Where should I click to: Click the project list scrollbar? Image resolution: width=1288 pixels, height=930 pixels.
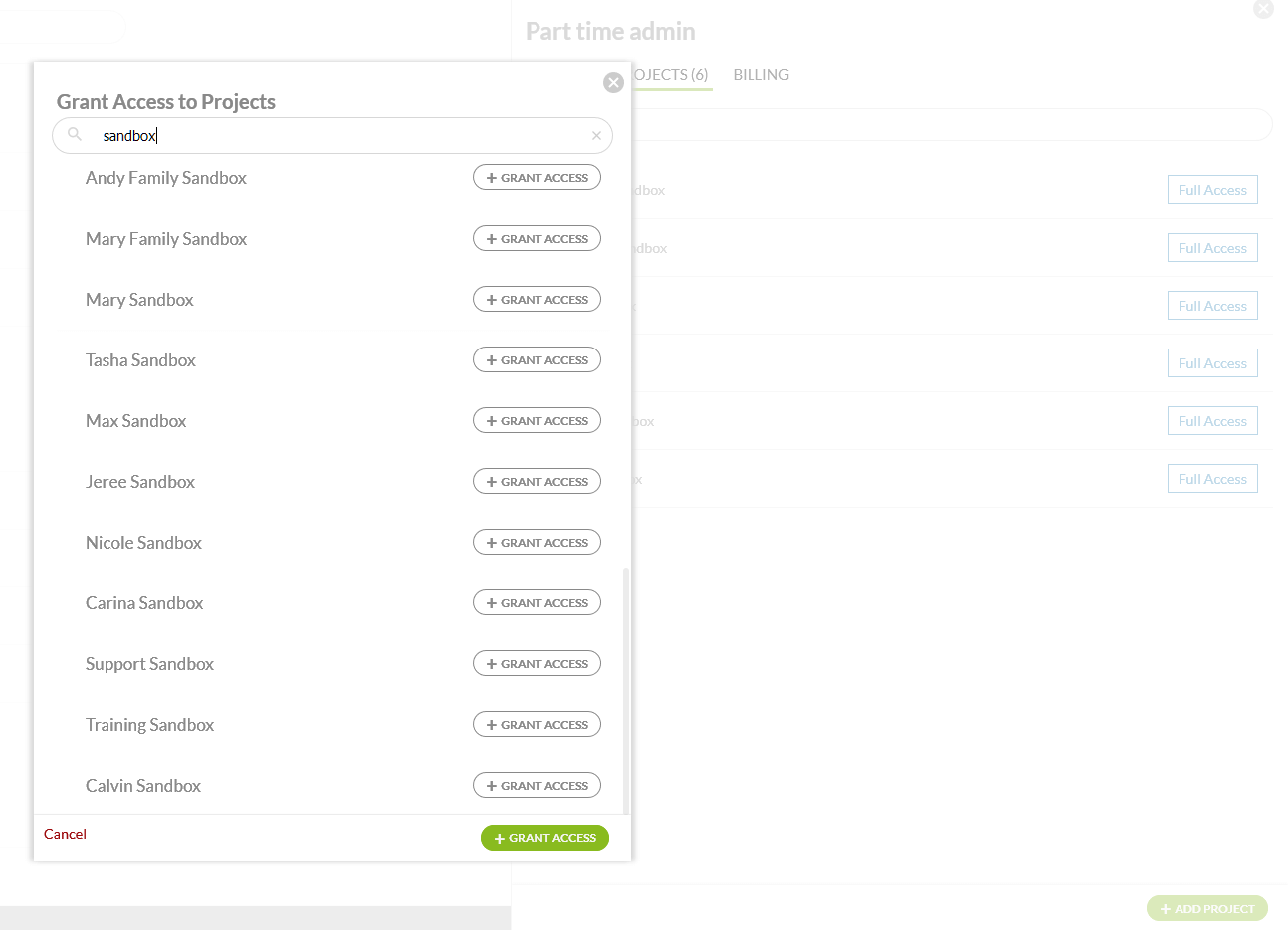coord(625,687)
